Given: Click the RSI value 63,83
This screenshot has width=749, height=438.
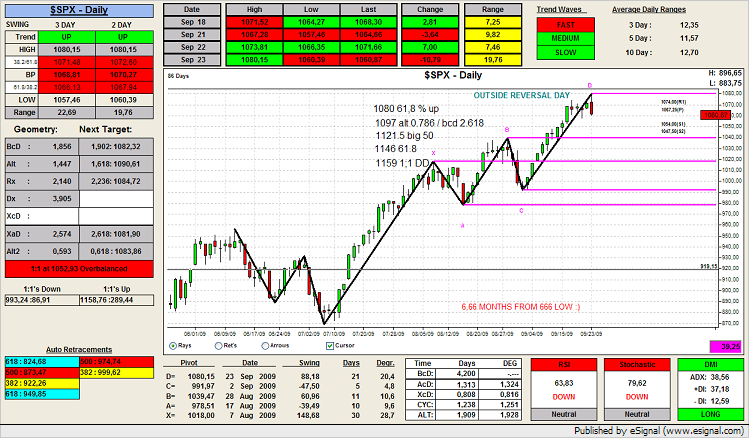Looking at the screenshot, I should pyautogui.click(x=564, y=384).
